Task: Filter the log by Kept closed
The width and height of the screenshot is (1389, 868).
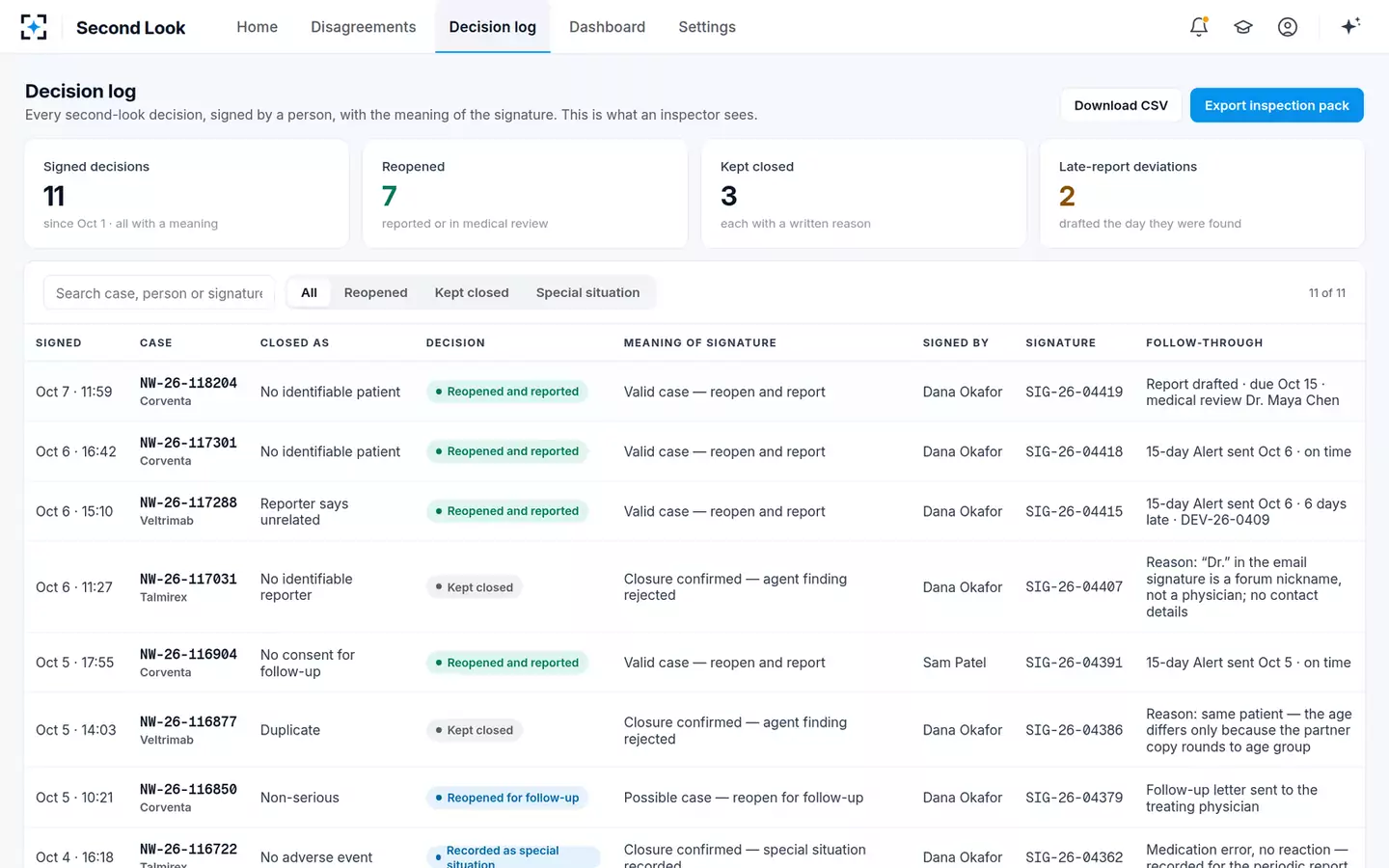Action: coord(472,292)
